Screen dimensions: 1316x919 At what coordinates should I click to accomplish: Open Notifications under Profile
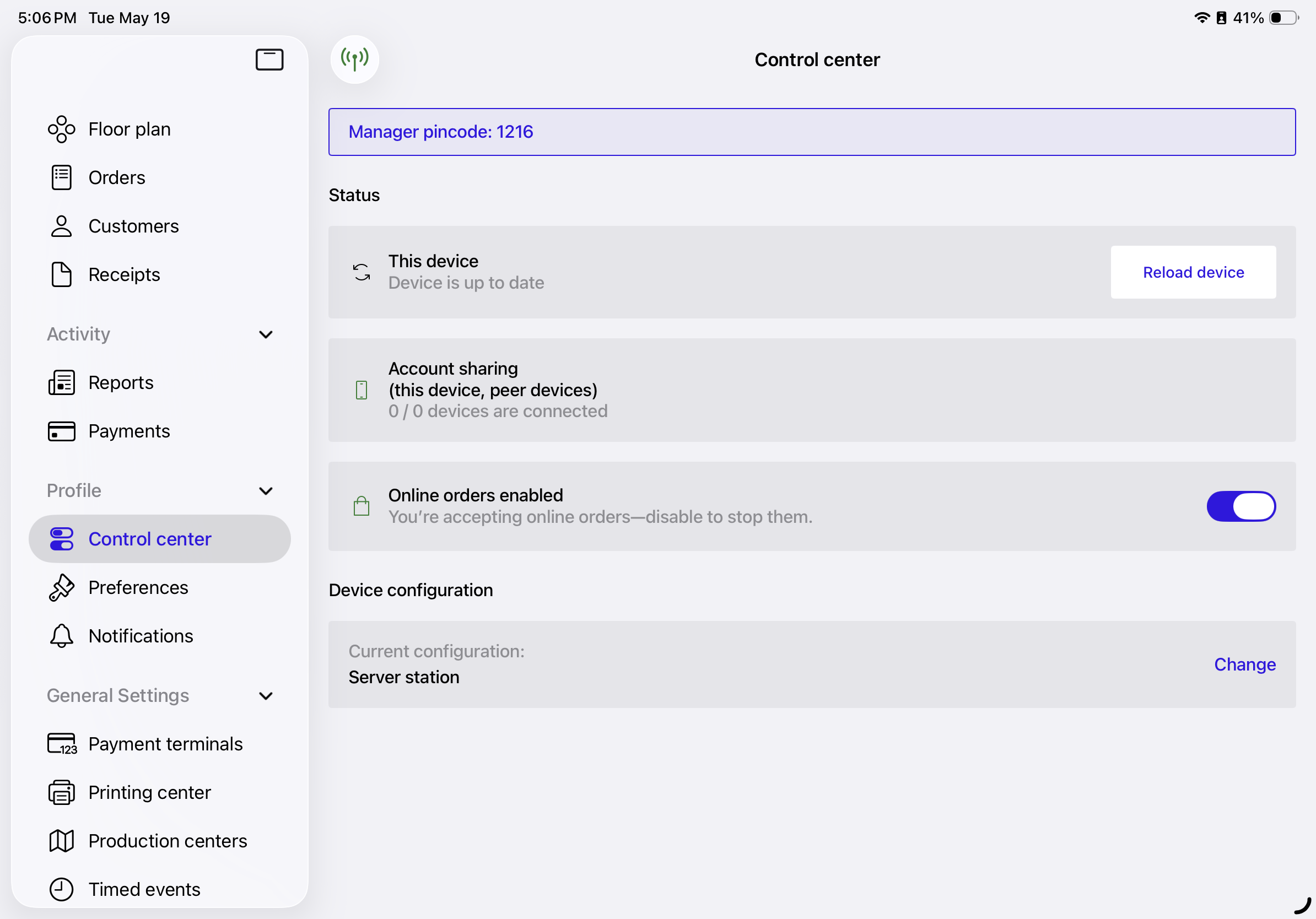tap(160, 636)
